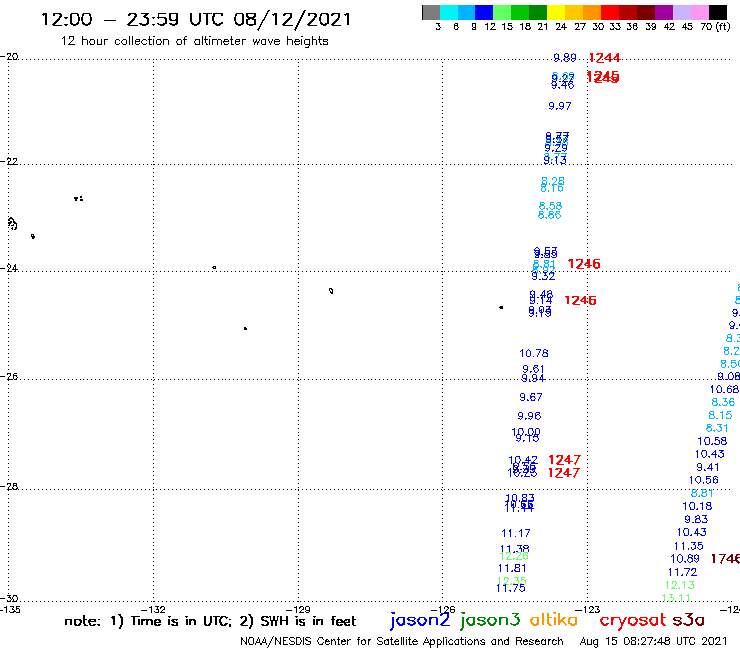740x650 pixels.
Task: Click the wave height value '10.78'
Action: (x=534, y=353)
